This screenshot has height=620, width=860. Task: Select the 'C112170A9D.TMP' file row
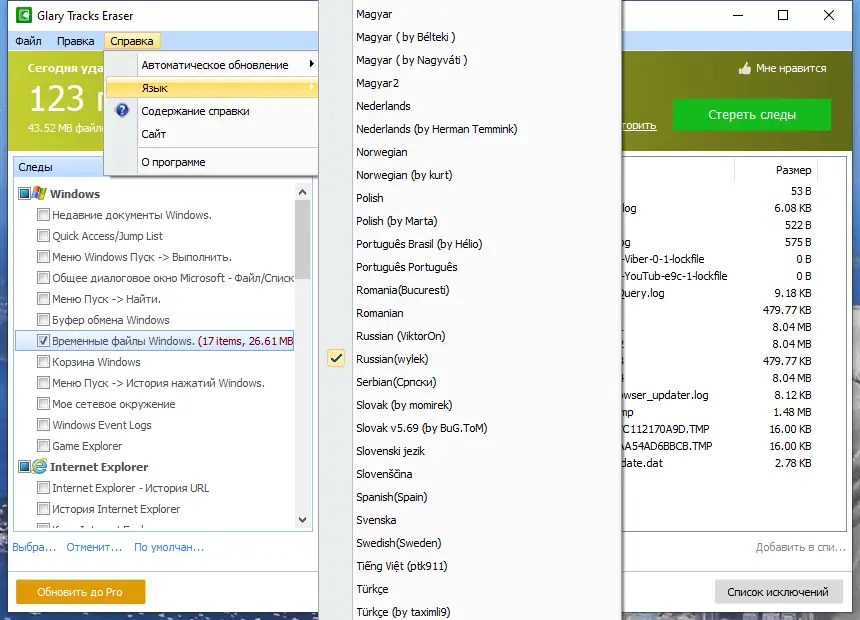tap(666, 429)
